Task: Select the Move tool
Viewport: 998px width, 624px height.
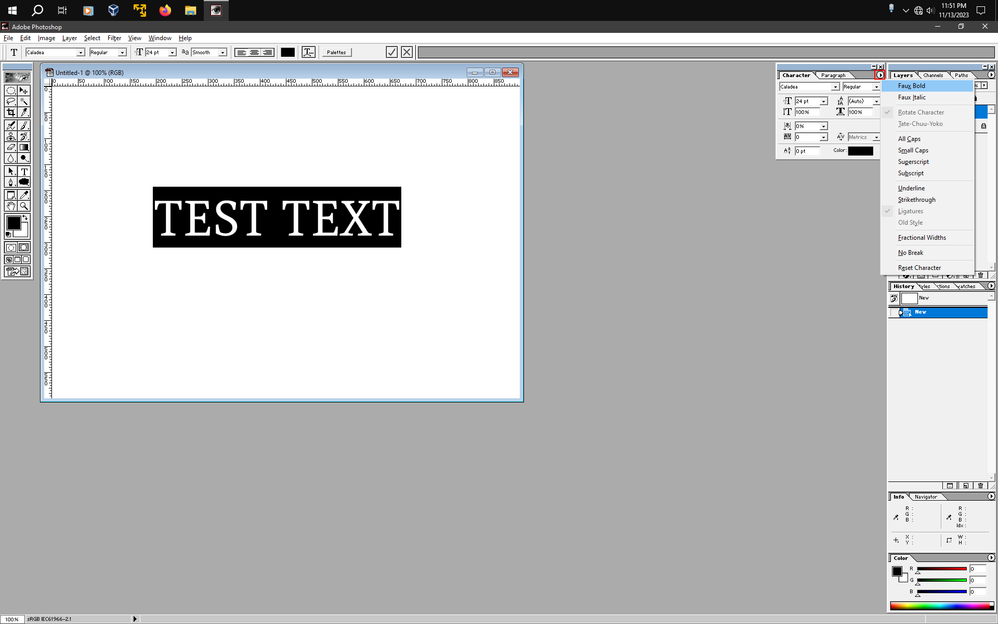Action: (22, 88)
